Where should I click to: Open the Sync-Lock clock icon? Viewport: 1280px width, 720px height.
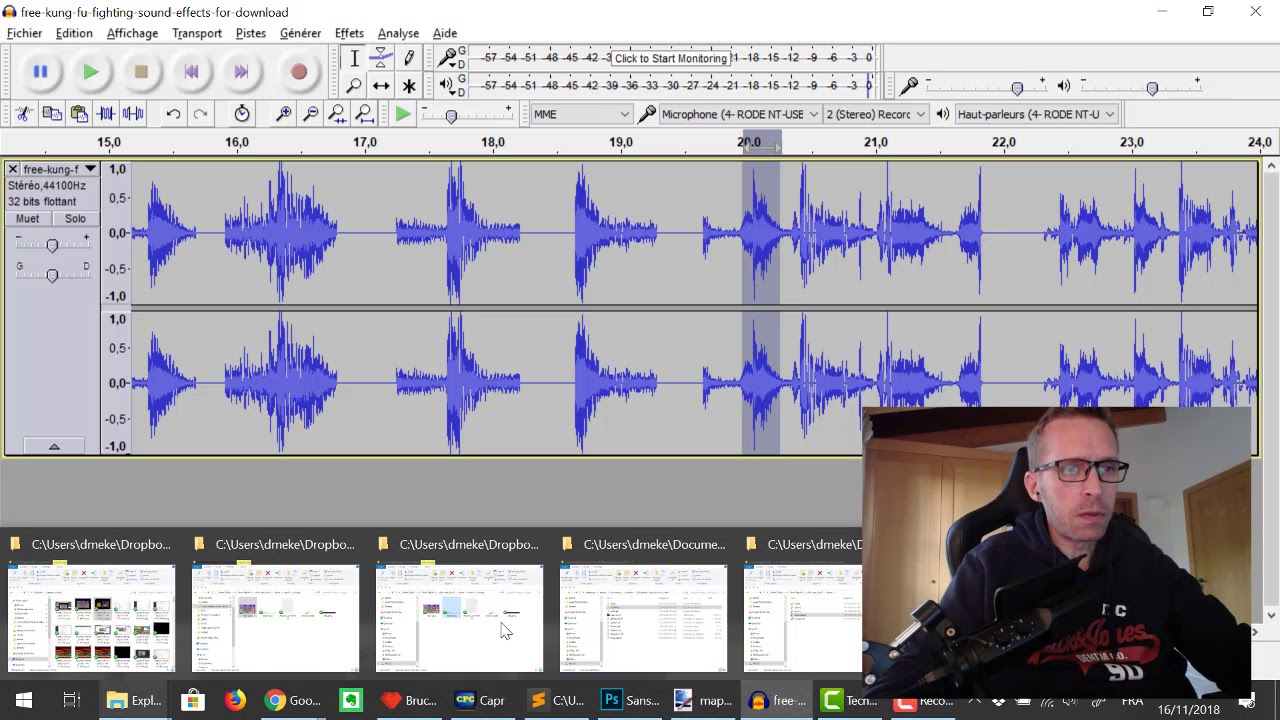point(242,114)
